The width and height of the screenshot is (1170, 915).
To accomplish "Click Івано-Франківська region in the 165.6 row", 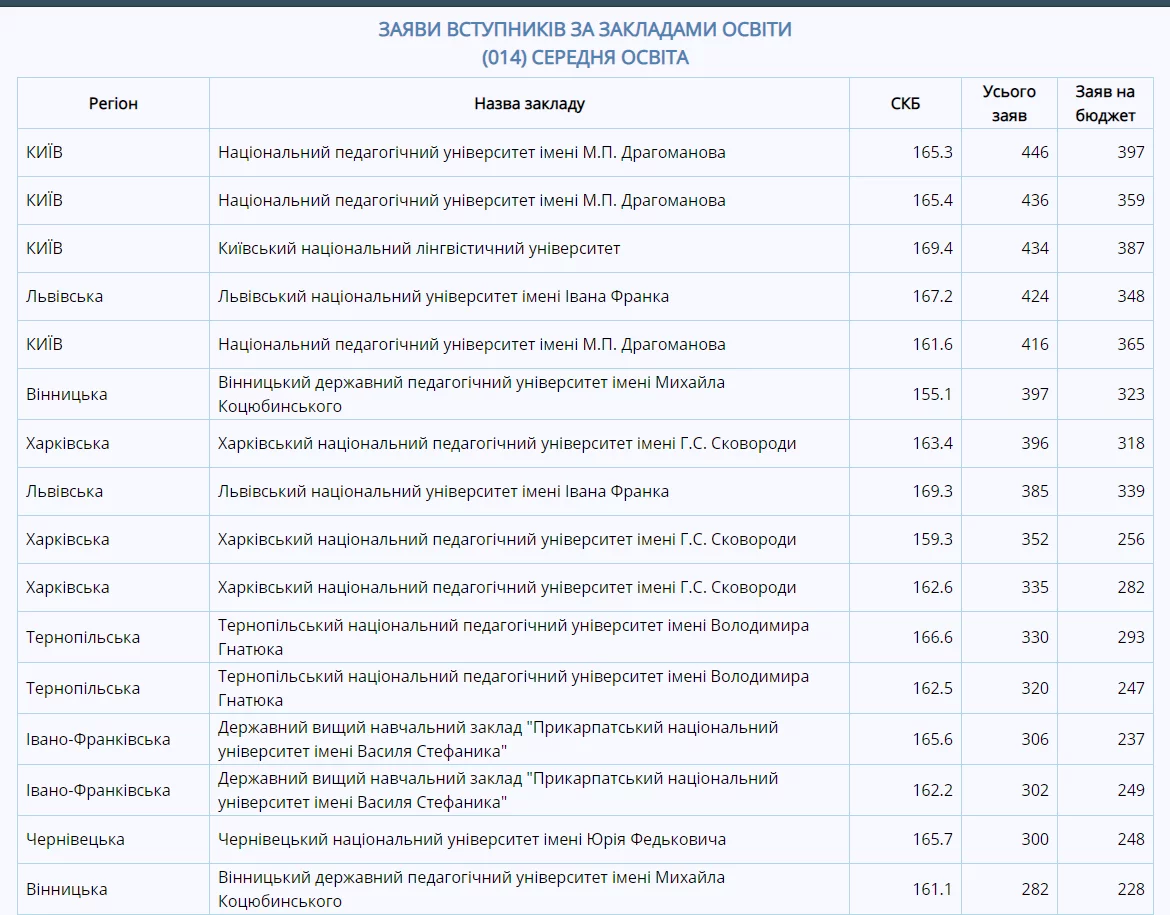I will click(x=98, y=739).
